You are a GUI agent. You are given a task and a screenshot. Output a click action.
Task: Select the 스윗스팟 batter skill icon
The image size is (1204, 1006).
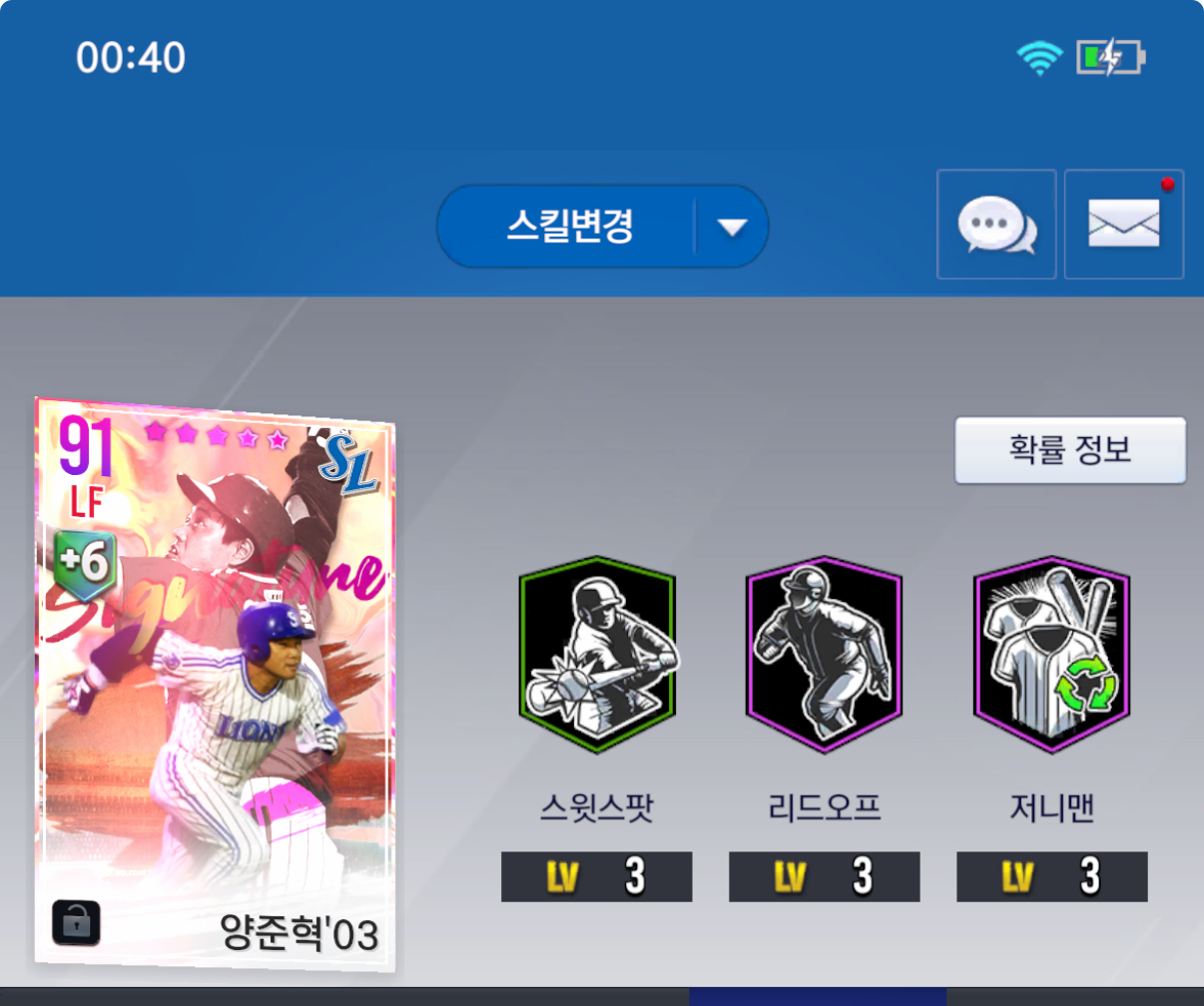(597, 655)
